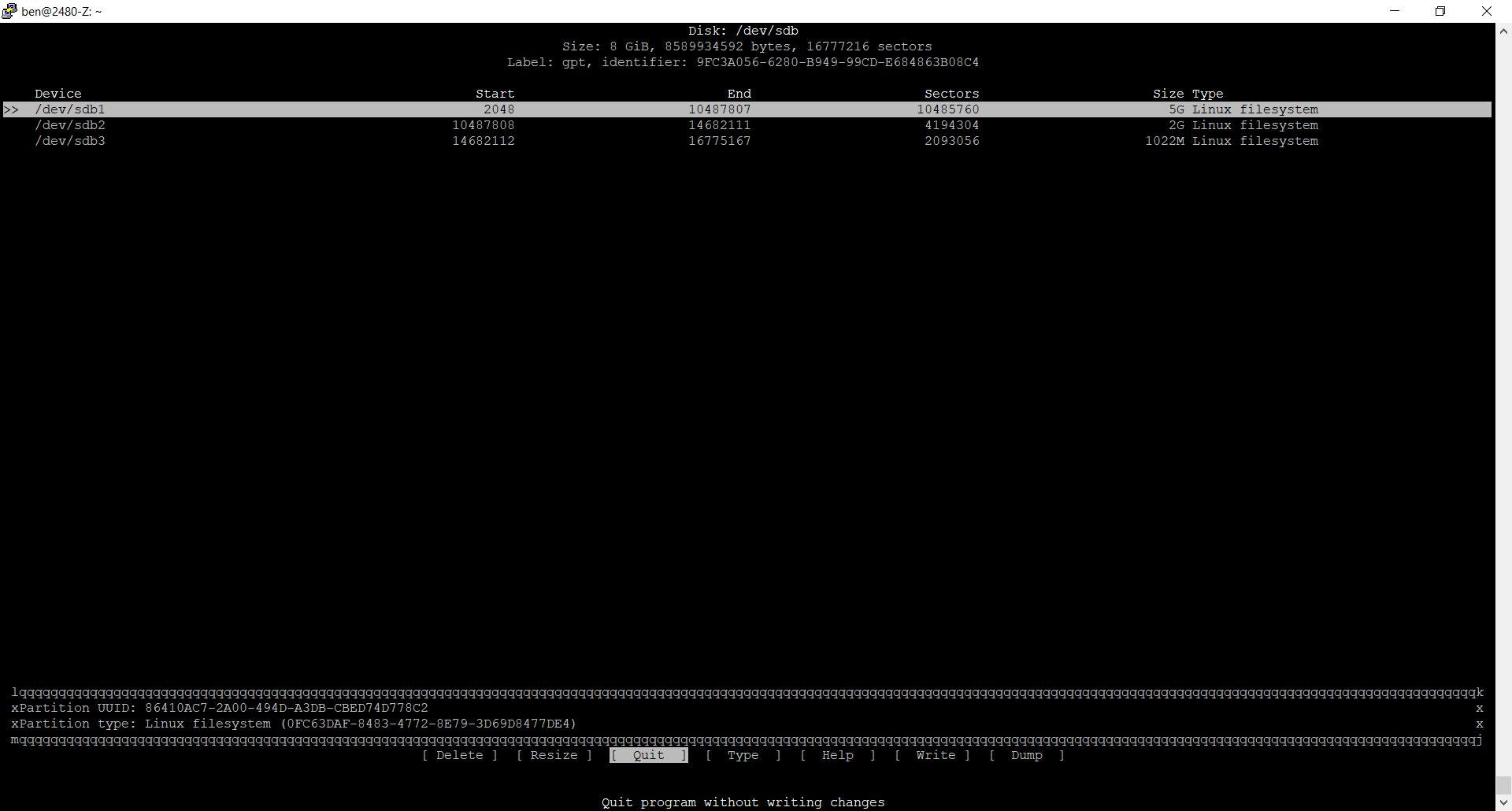Minimize the terminal window
This screenshot has width=1512, height=811.
click(x=1395, y=11)
